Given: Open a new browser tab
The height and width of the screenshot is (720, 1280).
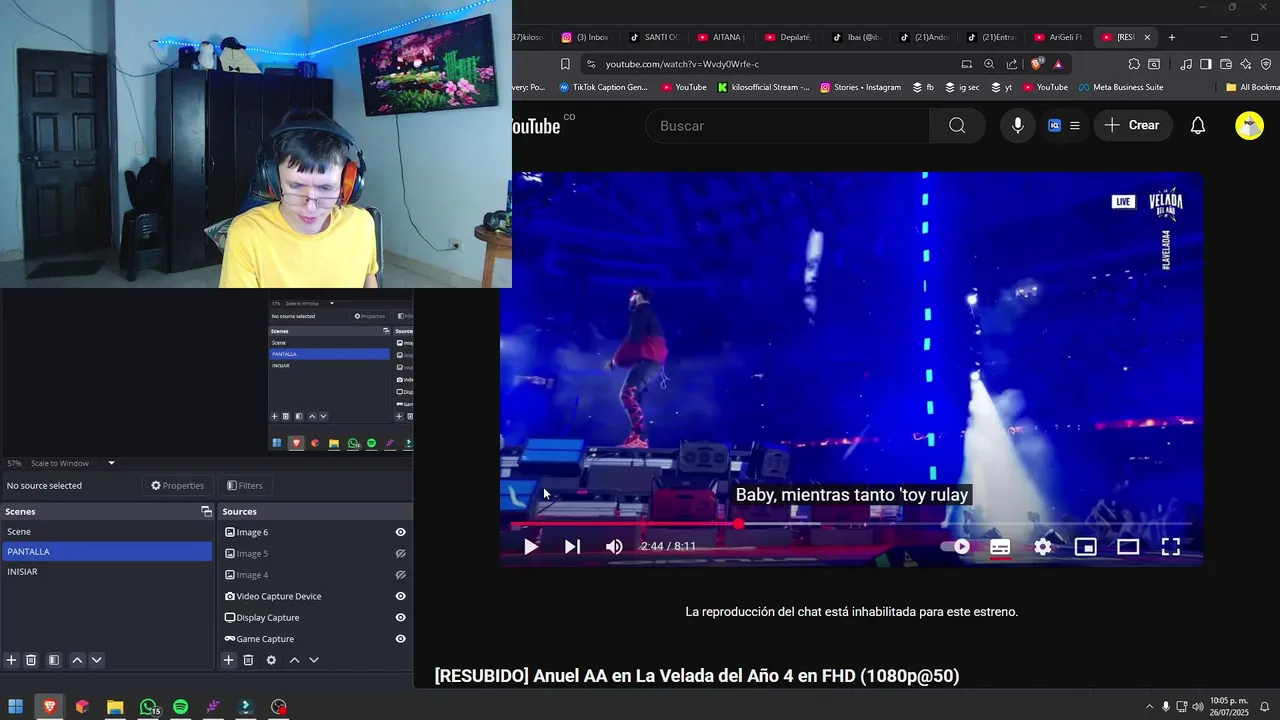Looking at the screenshot, I should [x=1172, y=37].
